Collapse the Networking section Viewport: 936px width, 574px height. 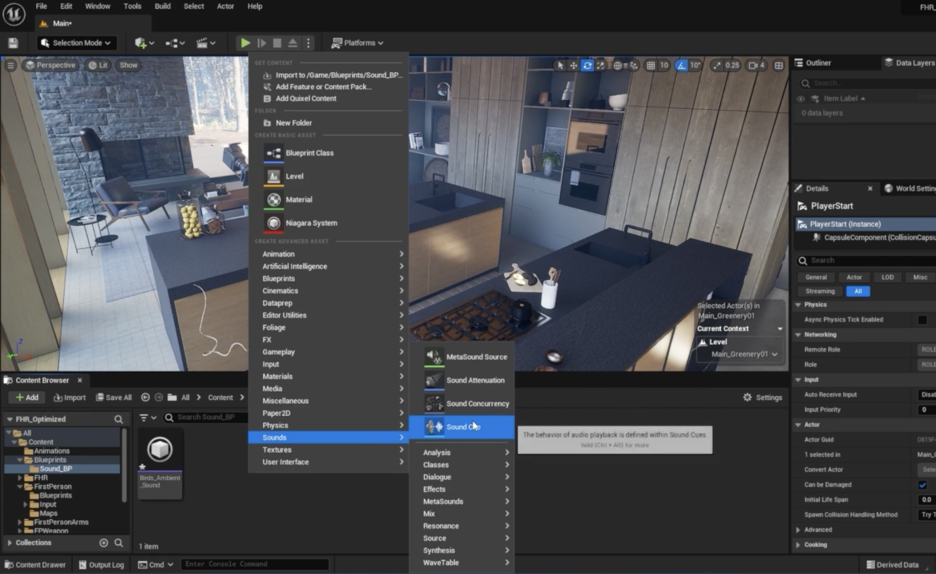[798, 335]
